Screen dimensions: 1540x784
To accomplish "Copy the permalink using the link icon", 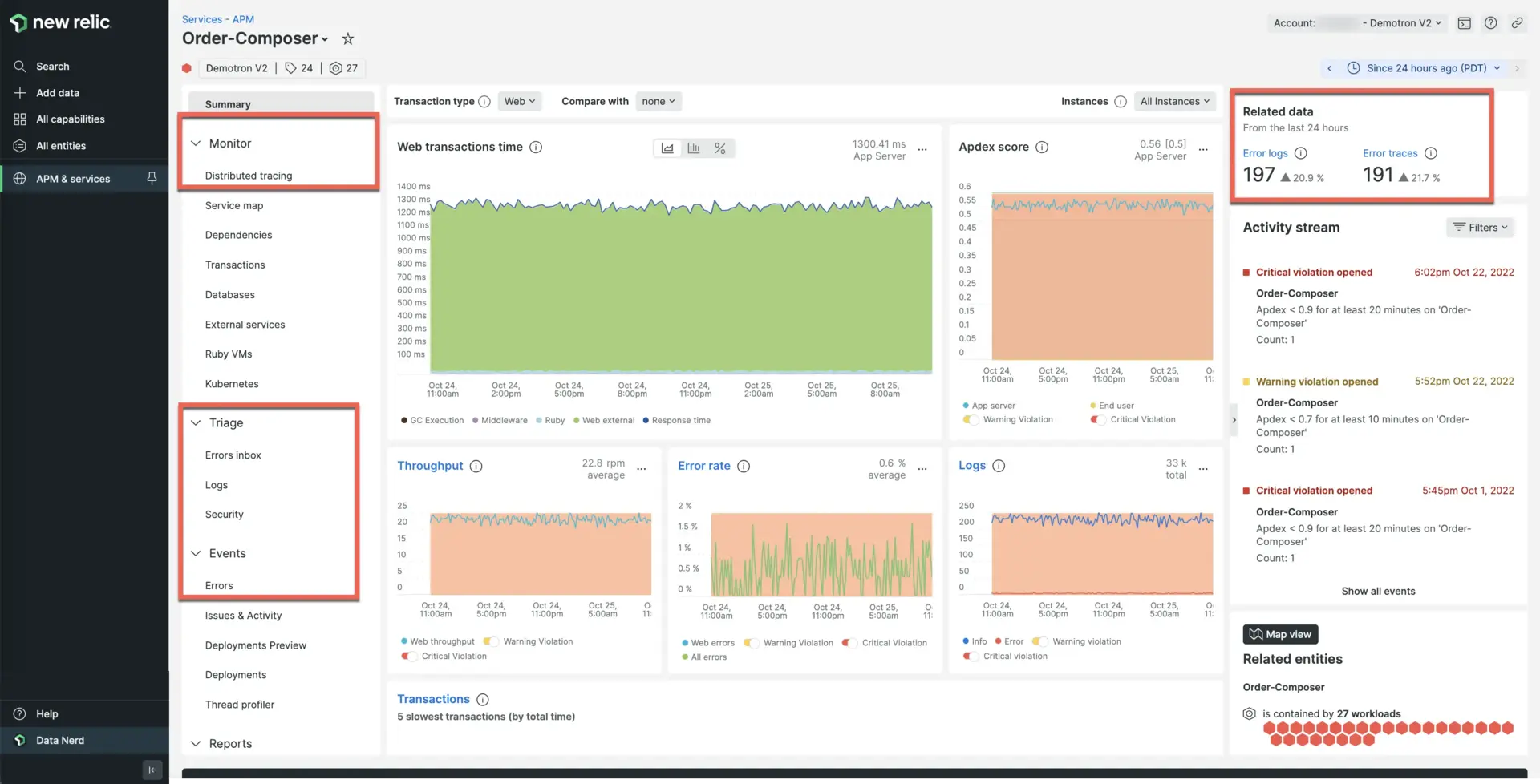I will pos(1517,23).
